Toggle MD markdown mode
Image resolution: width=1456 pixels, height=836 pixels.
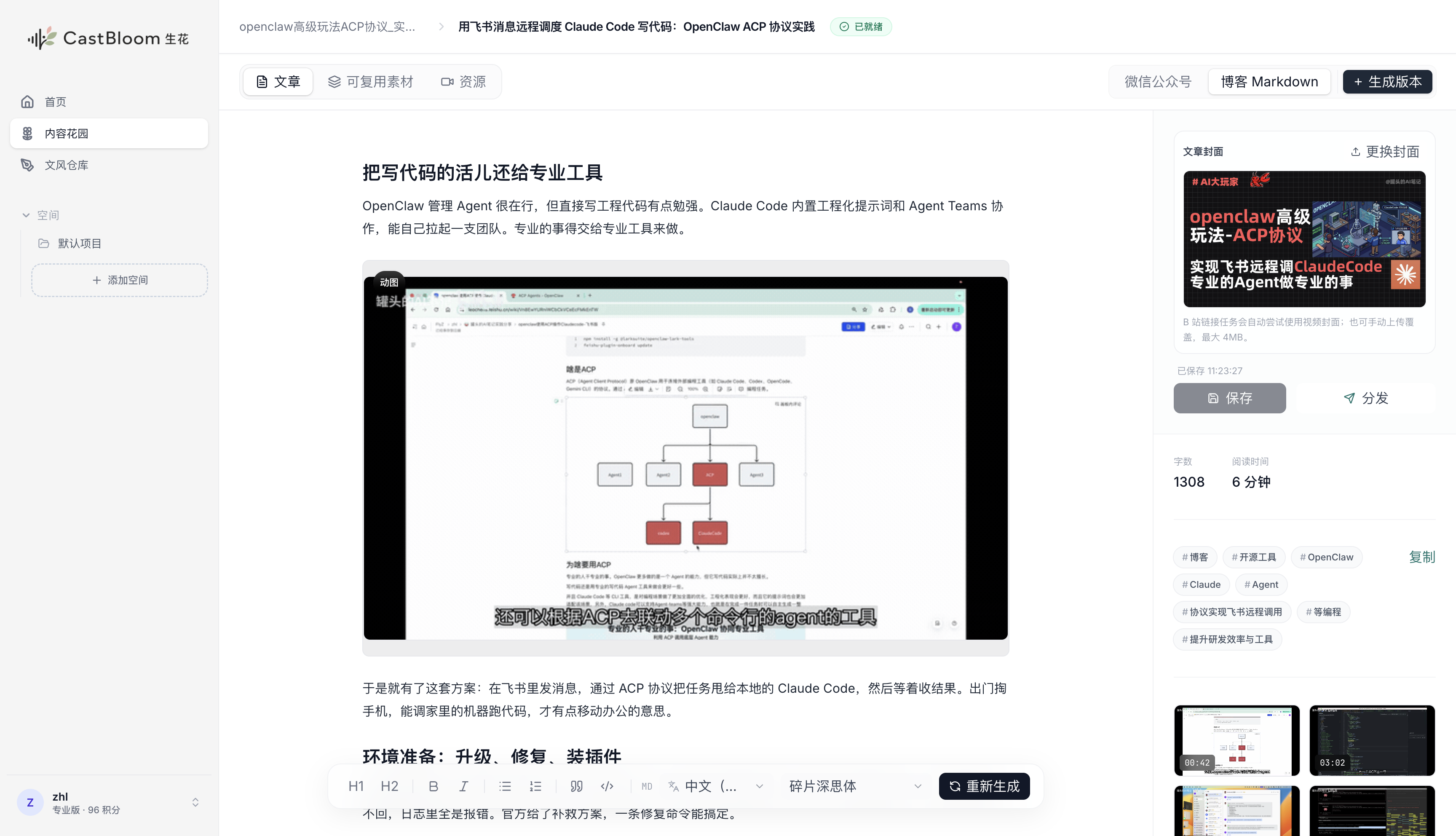click(647, 786)
